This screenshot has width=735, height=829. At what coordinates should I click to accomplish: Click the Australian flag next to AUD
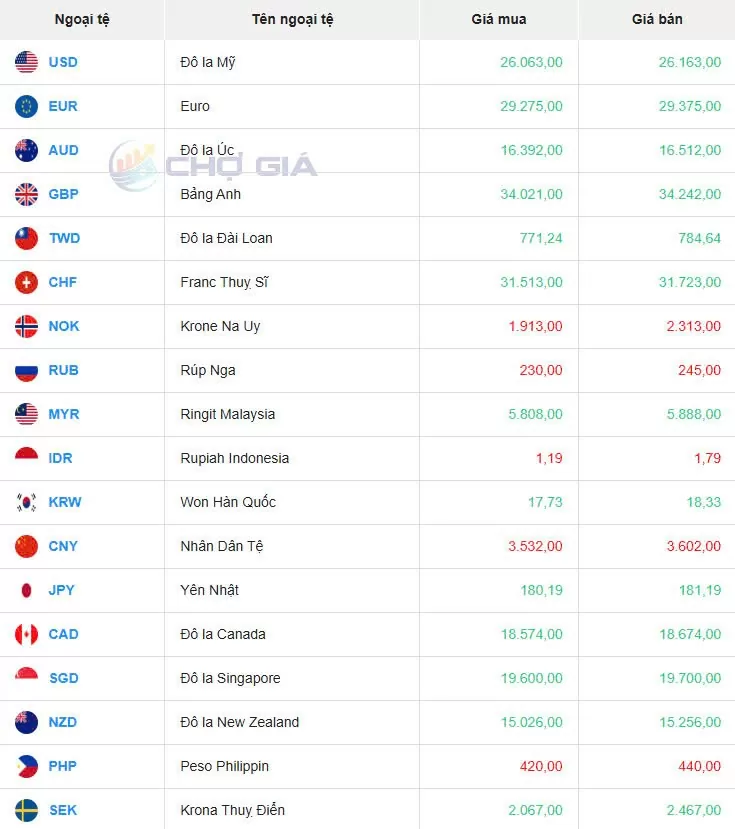26,150
